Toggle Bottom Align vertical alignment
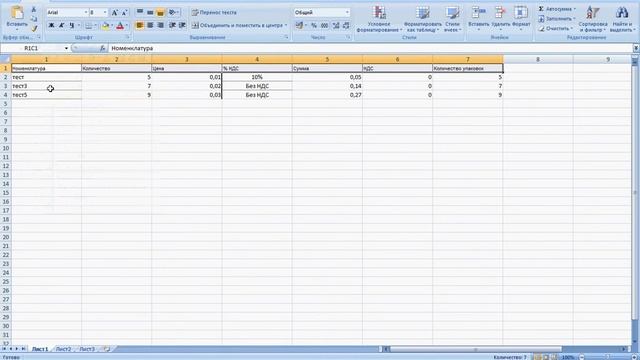This screenshot has width=640, height=360. pyautogui.click(x=160, y=13)
